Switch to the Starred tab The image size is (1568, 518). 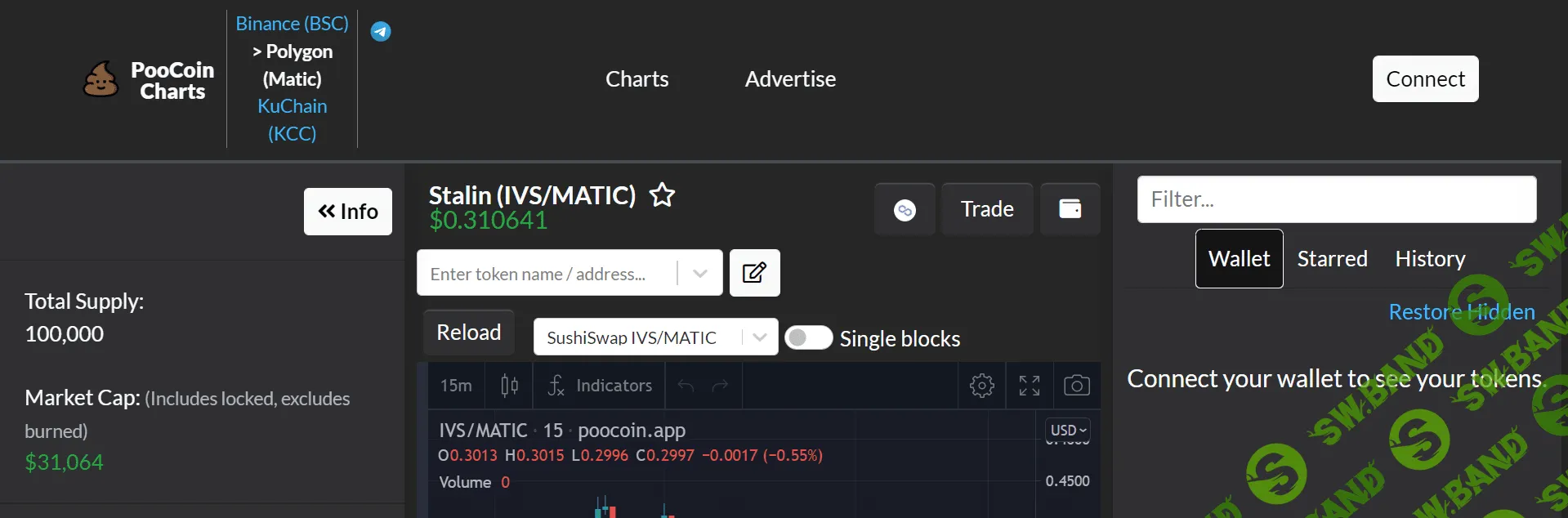click(1332, 259)
